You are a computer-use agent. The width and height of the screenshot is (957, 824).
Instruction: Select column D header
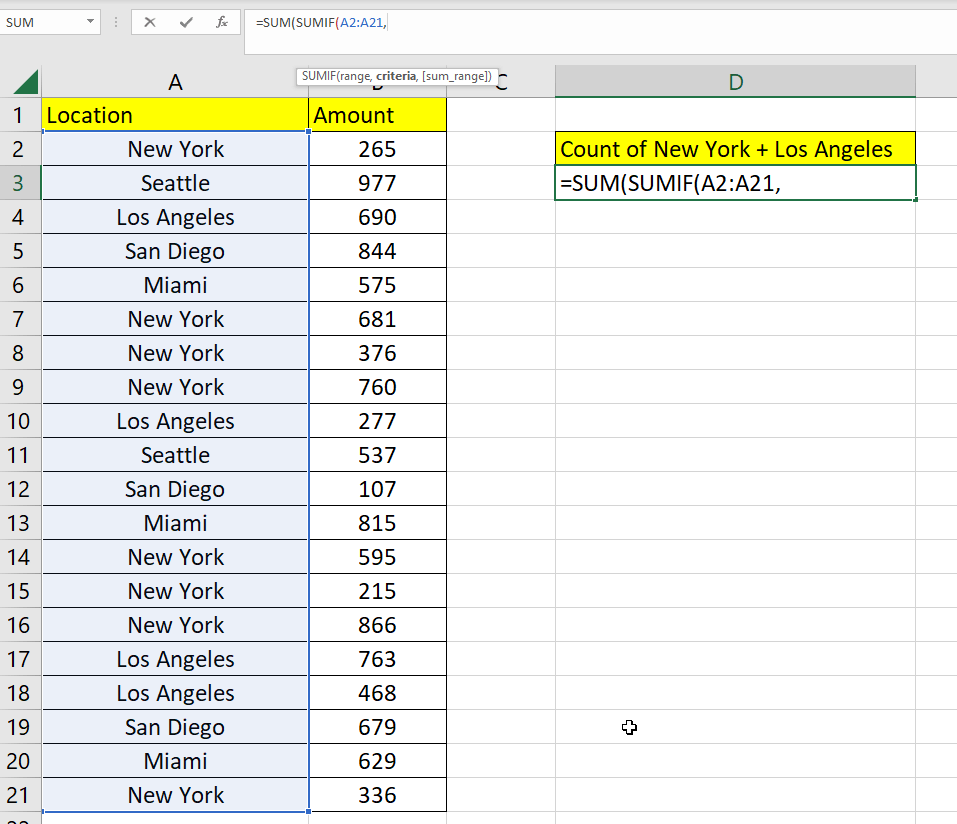point(735,81)
